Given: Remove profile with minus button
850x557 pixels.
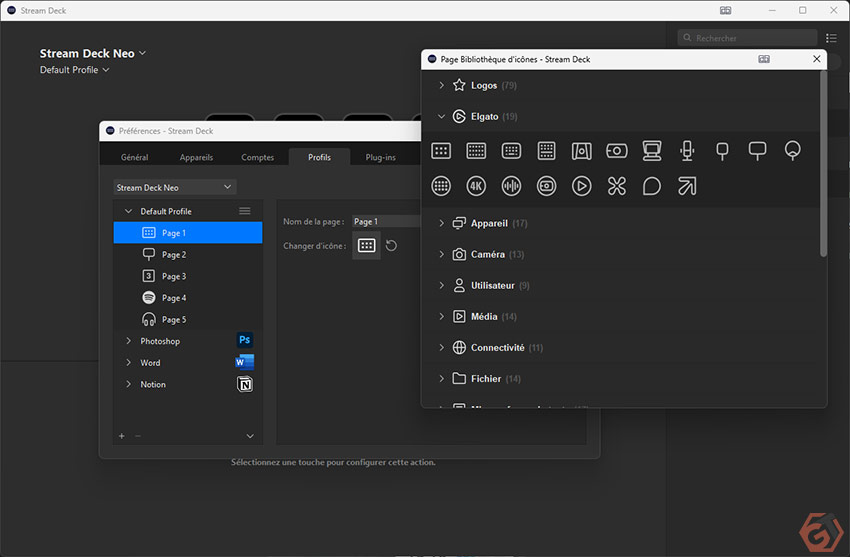Looking at the screenshot, I should [138, 436].
